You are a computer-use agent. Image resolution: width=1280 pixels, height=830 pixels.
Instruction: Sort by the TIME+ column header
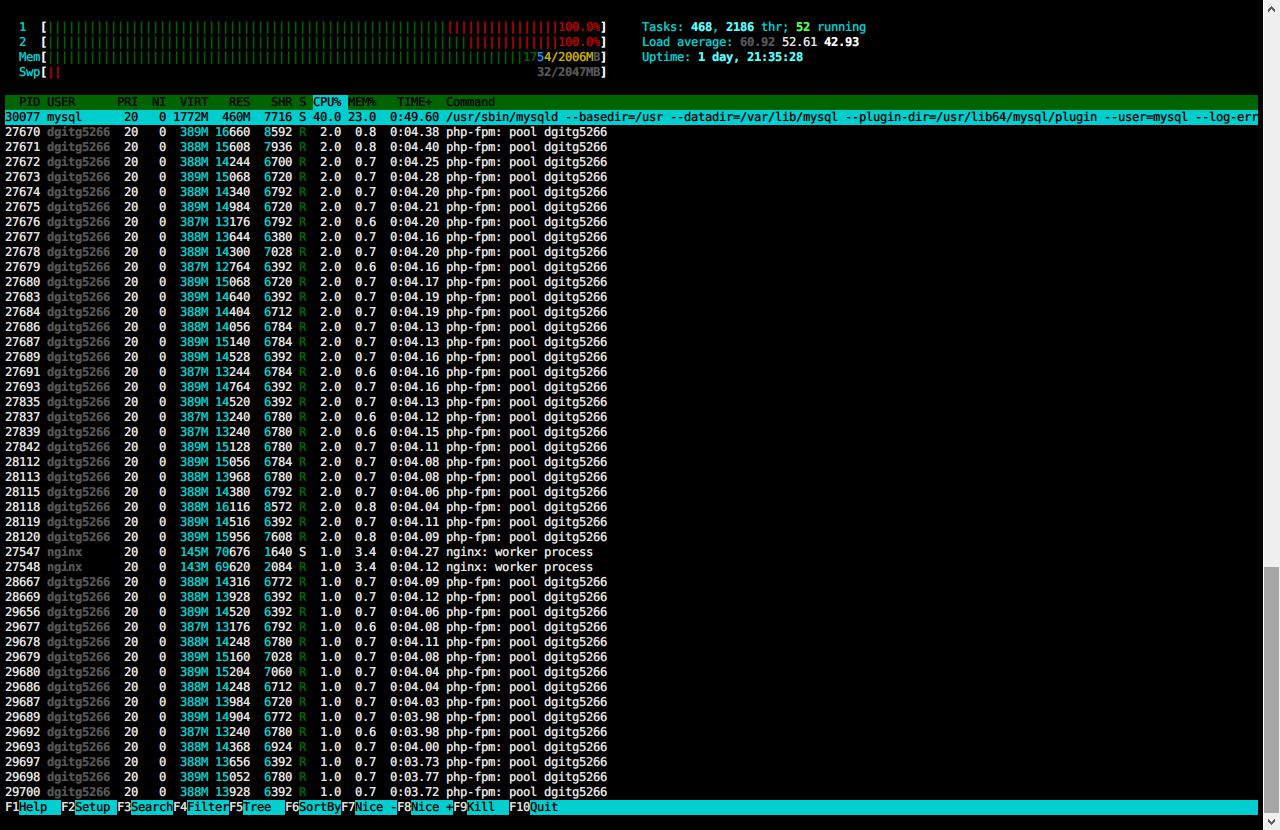(415, 102)
